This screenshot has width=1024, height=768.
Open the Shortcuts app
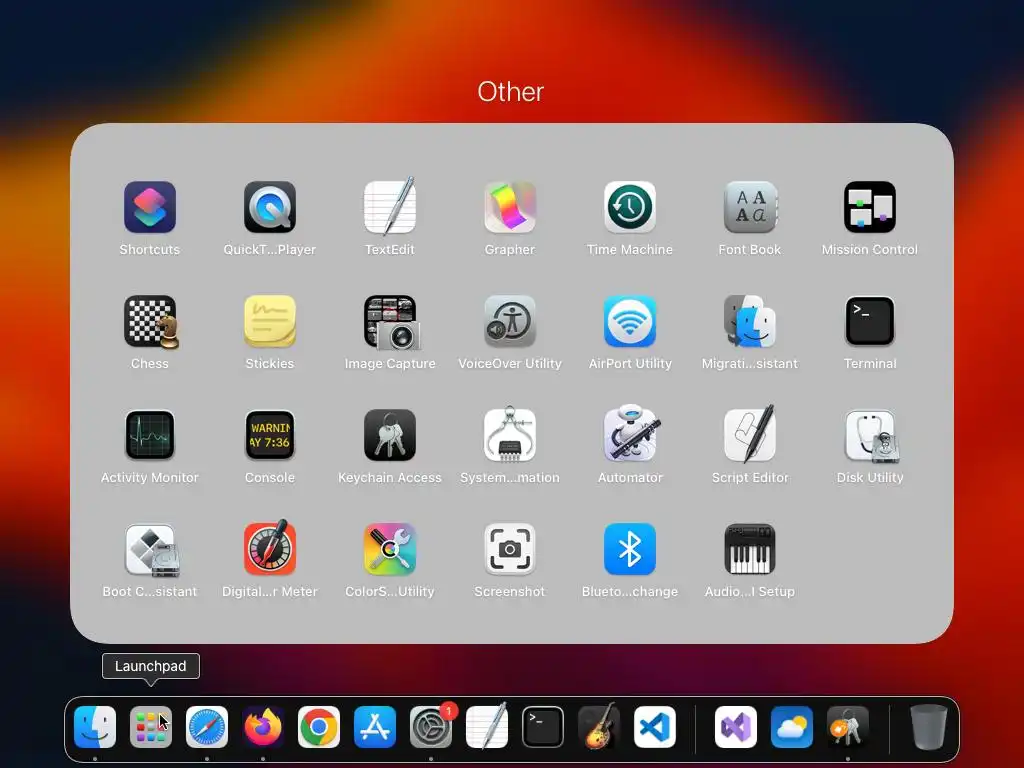click(x=150, y=208)
